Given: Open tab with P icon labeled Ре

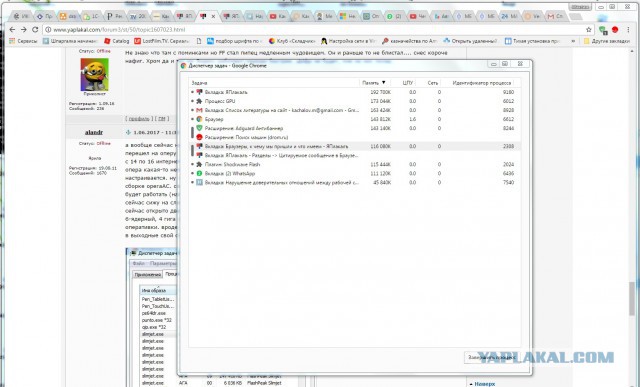Looking at the screenshot, I should click(114, 16).
